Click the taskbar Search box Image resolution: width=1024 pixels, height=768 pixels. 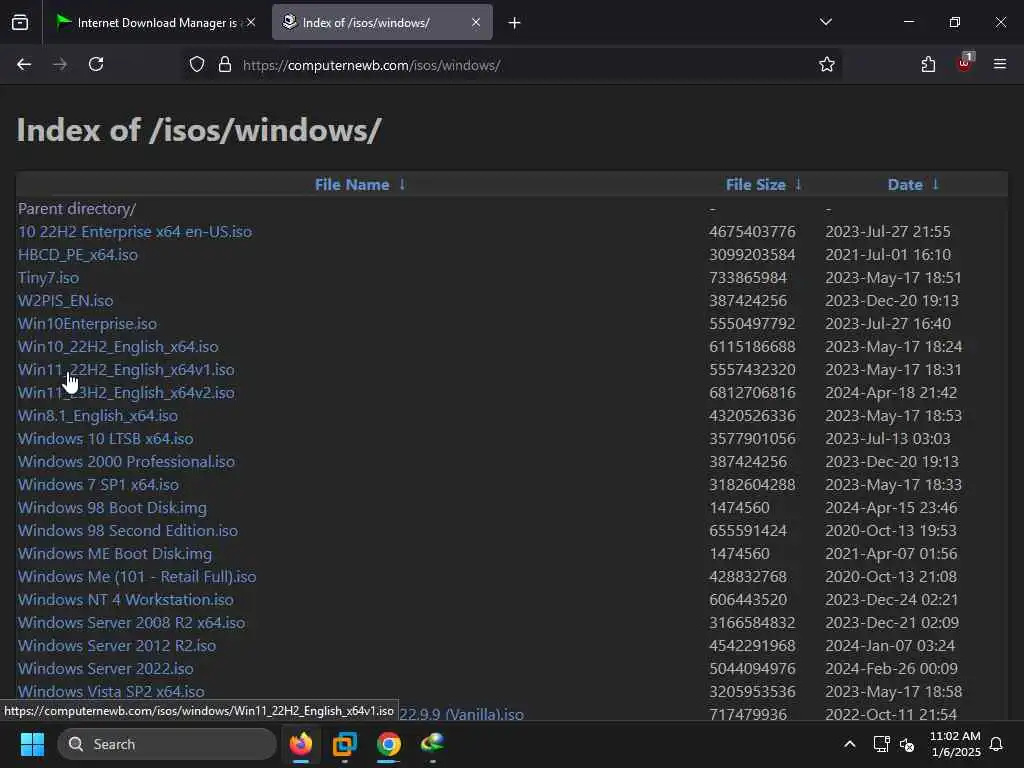(x=167, y=744)
